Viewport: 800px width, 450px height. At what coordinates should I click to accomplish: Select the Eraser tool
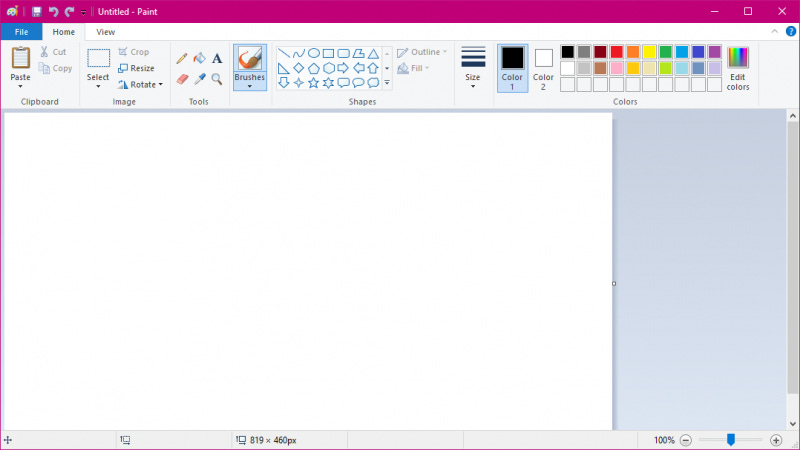[182, 79]
